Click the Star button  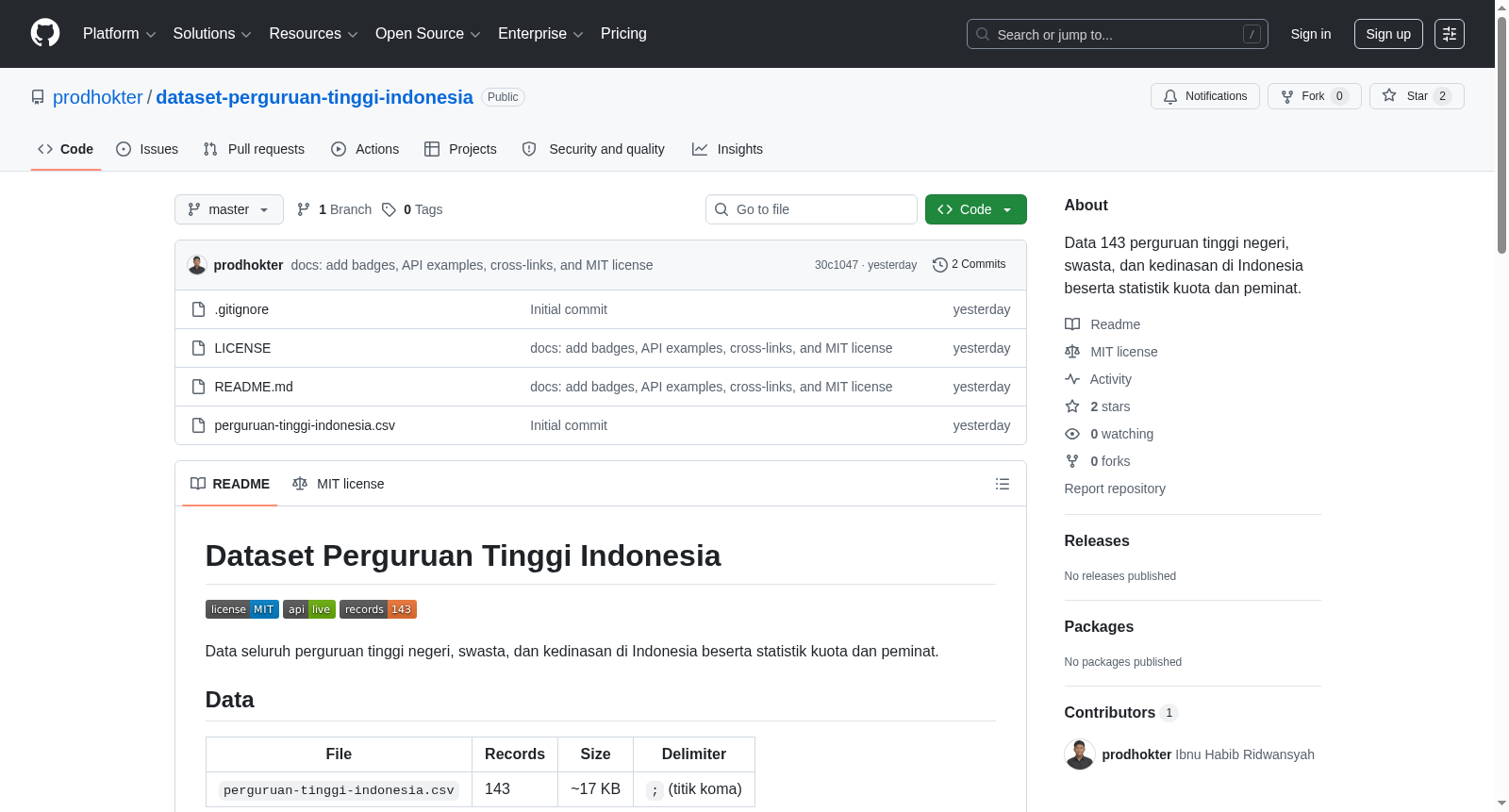(x=1417, y=96)
